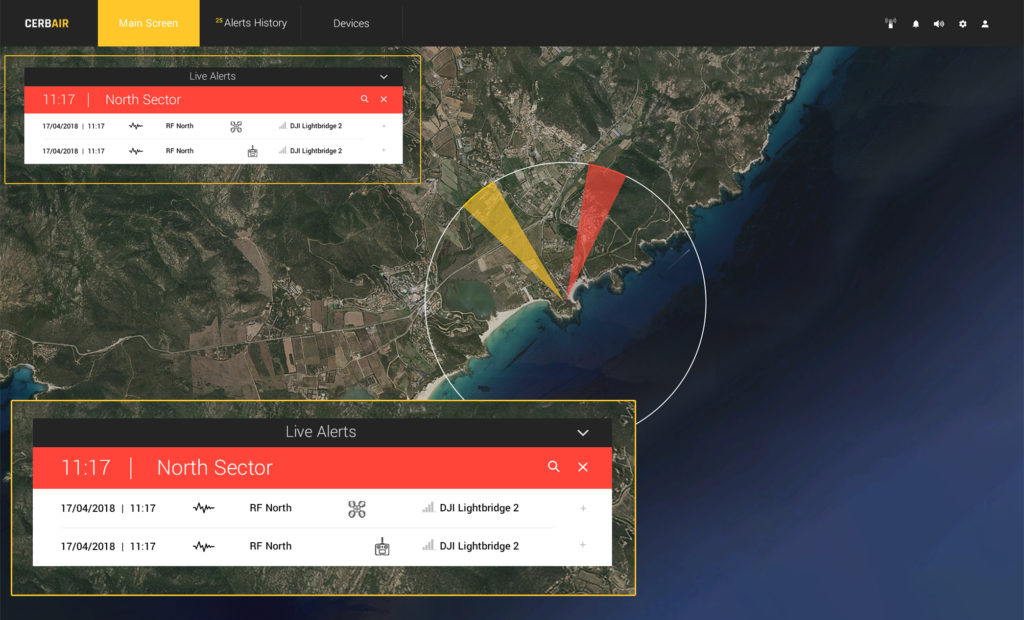The width and height of the screenshot is (1024, 620).
Task: Search the North Sector alert in small panel
Action: pos(364,99)
